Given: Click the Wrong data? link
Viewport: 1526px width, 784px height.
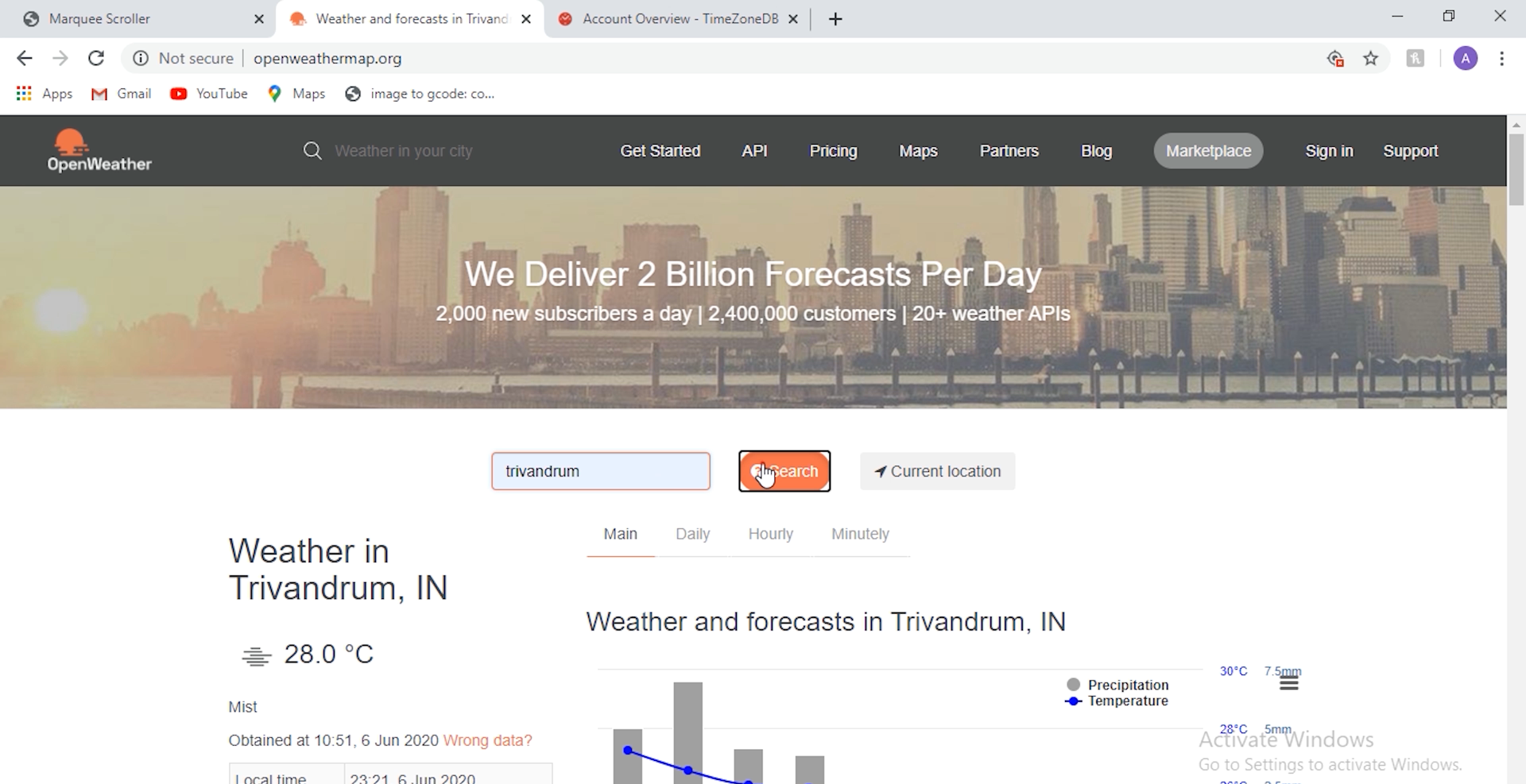Looking at the screenshot, I should (x=487, y=740).
